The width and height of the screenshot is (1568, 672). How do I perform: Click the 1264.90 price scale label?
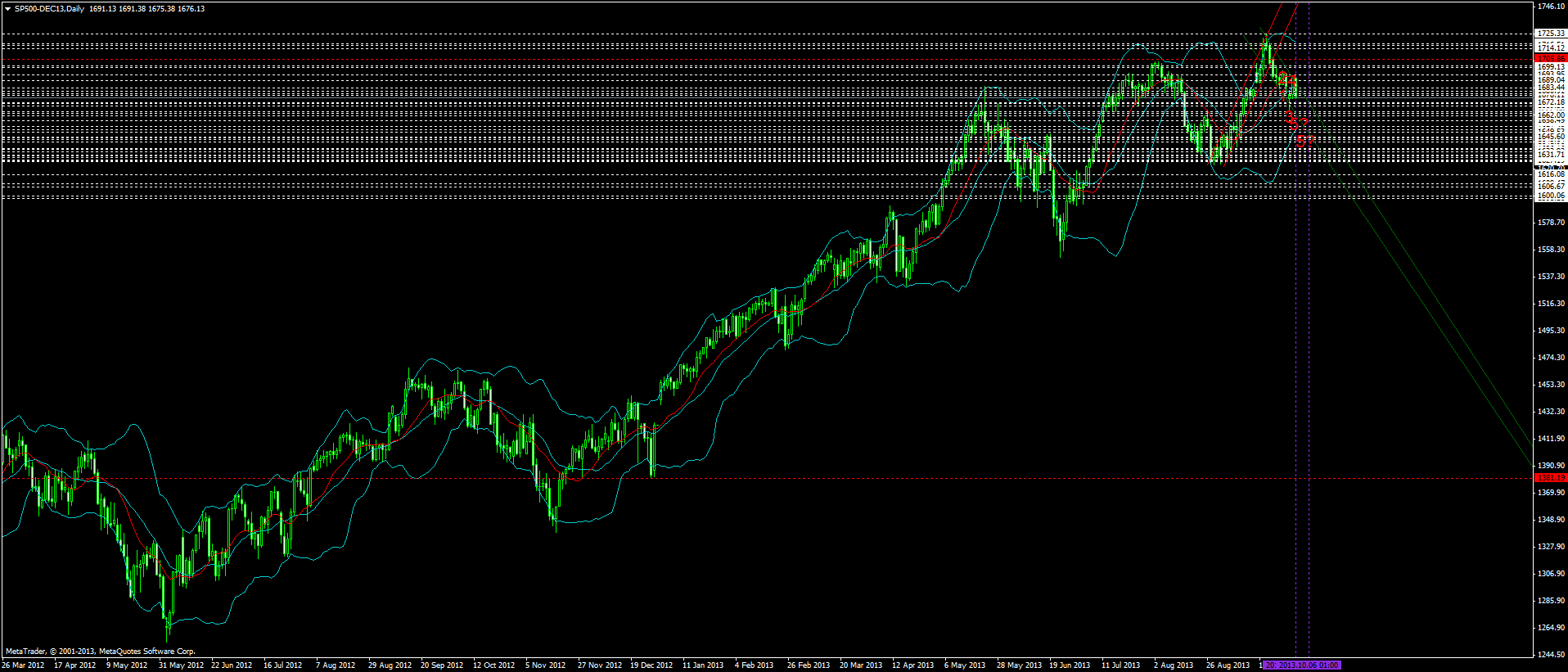(x=1551, y=628)
